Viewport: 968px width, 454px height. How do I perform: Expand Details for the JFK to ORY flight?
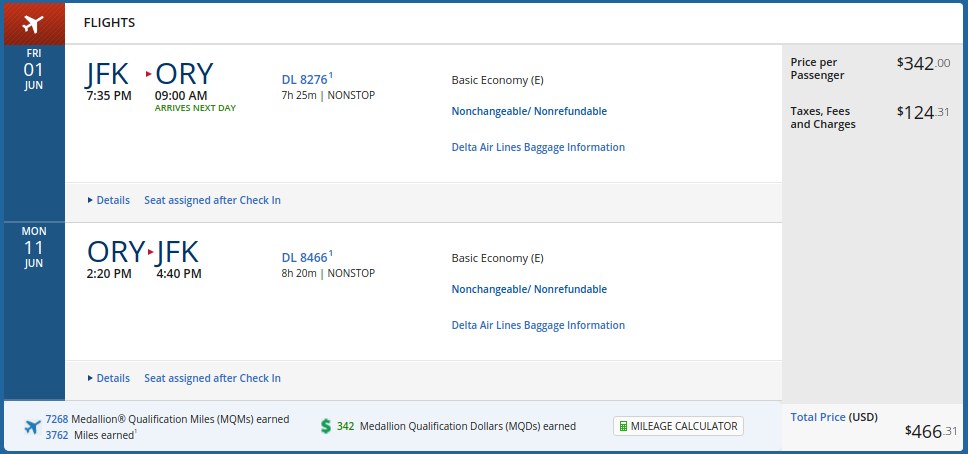[109, 200]
